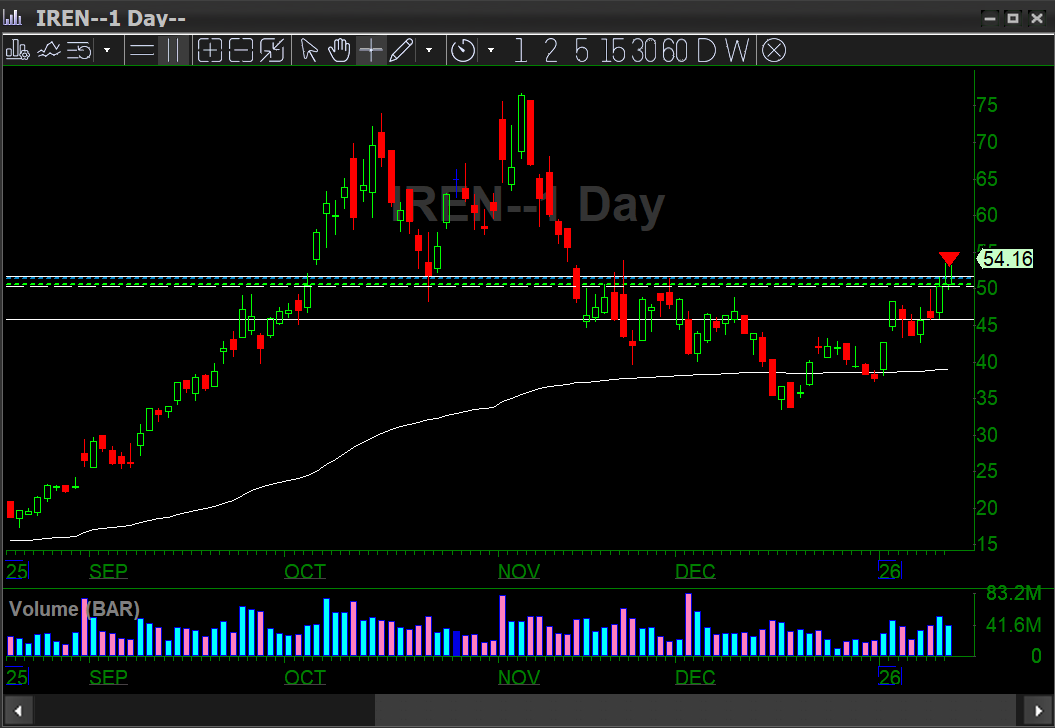1055x728 pixels.
Task: Click the chart icon in title bar
Action: (13, 17)
